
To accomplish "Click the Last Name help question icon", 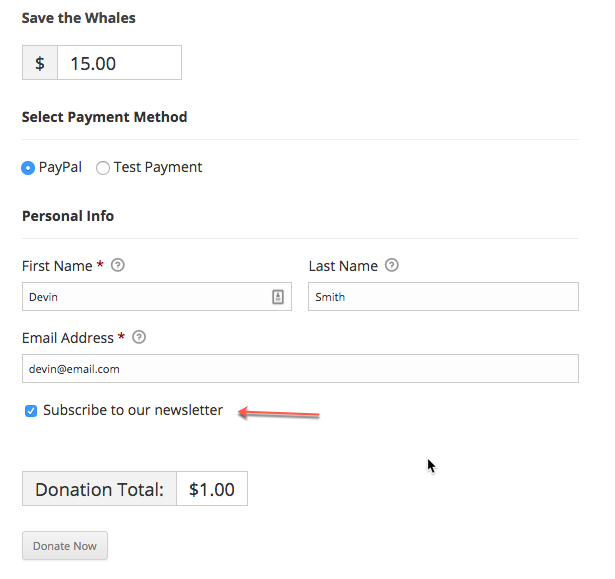I will (391, 265).
